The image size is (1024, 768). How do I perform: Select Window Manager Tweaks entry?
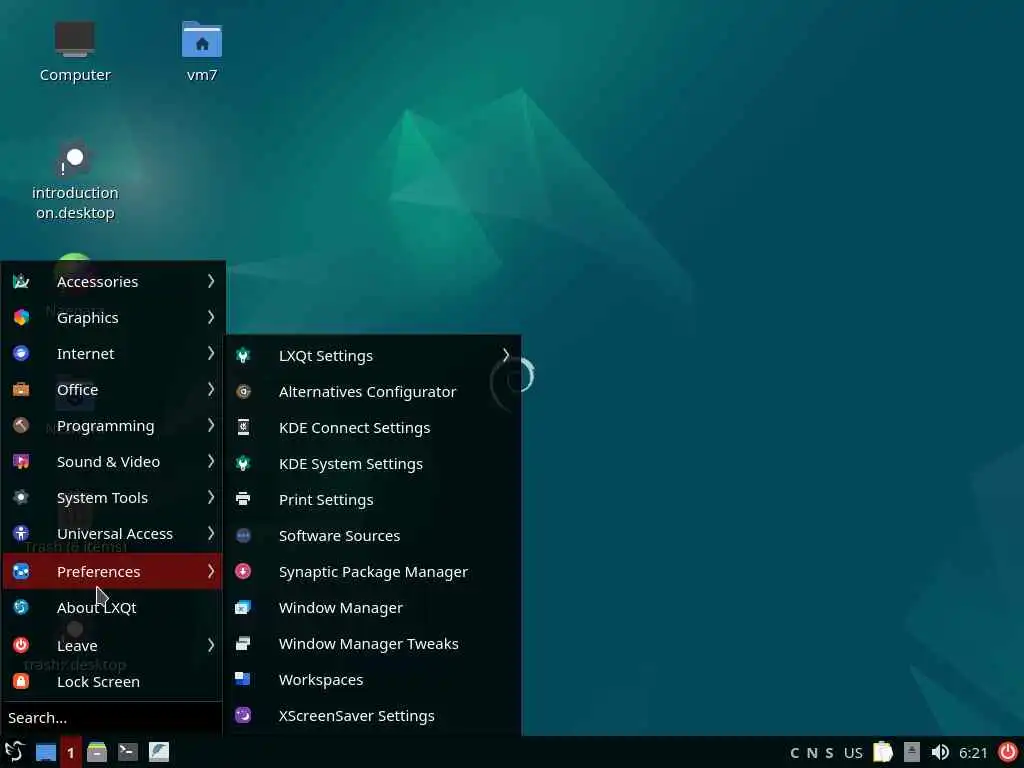point(373,643)
